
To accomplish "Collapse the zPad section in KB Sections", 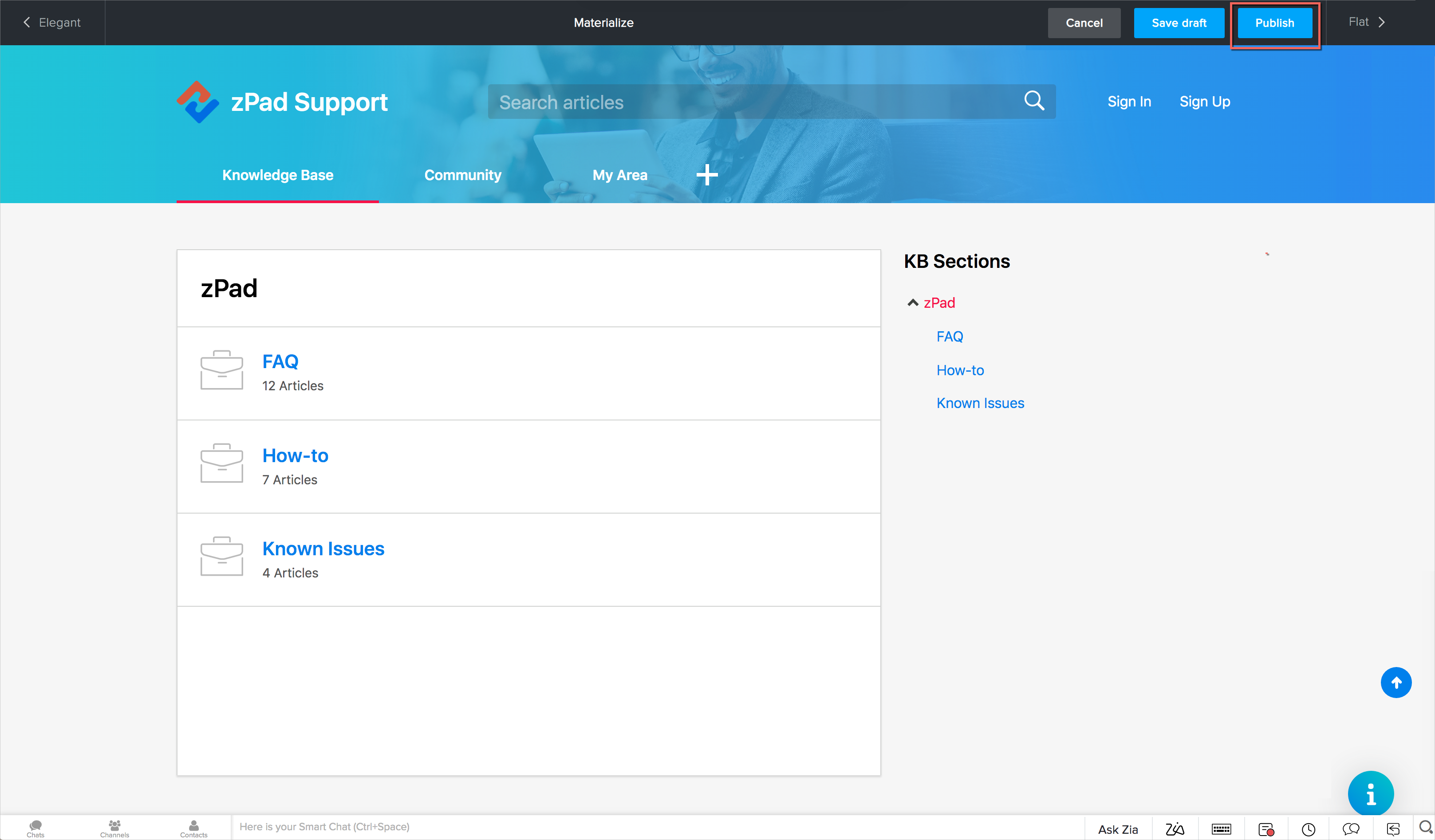I will pyautogui.click(x=913, y=303).
